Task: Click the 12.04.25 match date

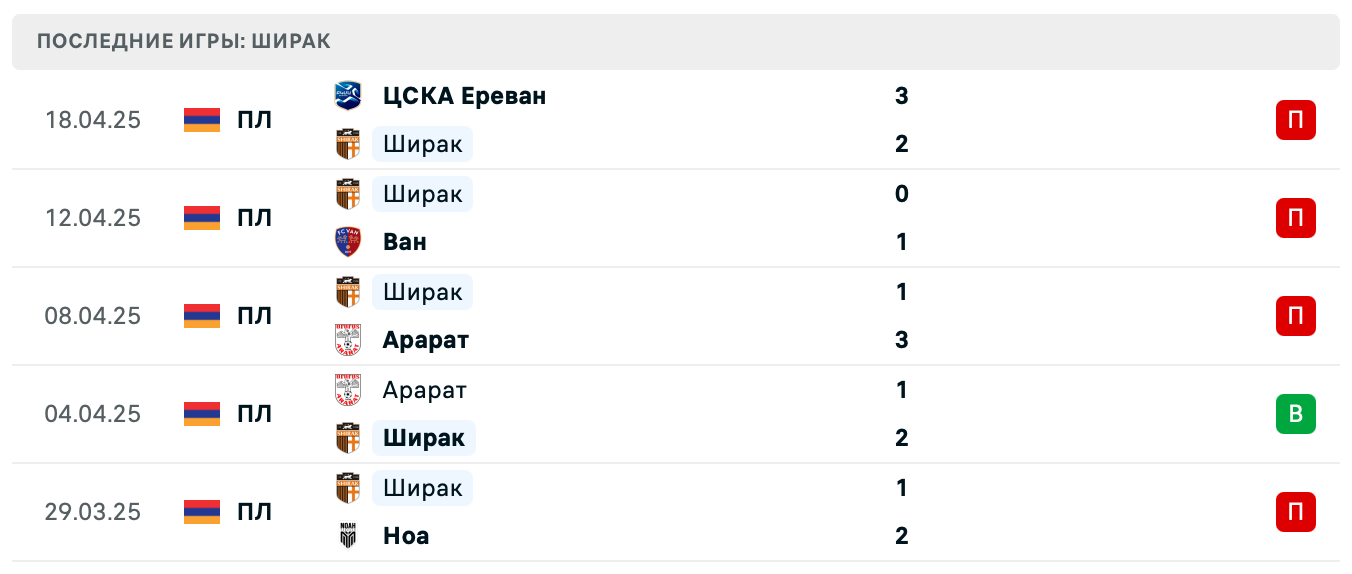Action: coord(92,218)
